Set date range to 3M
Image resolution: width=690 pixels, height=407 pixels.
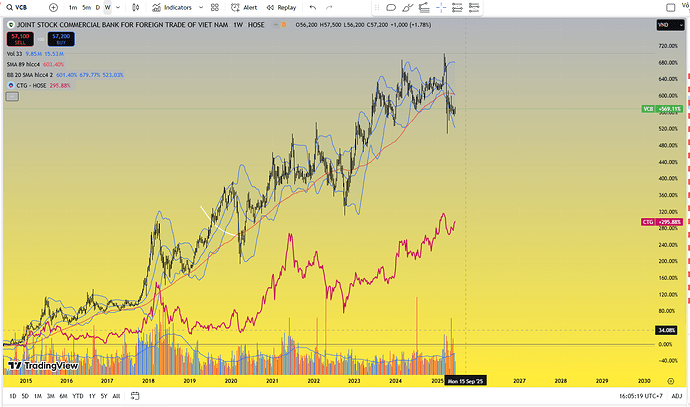51,396
